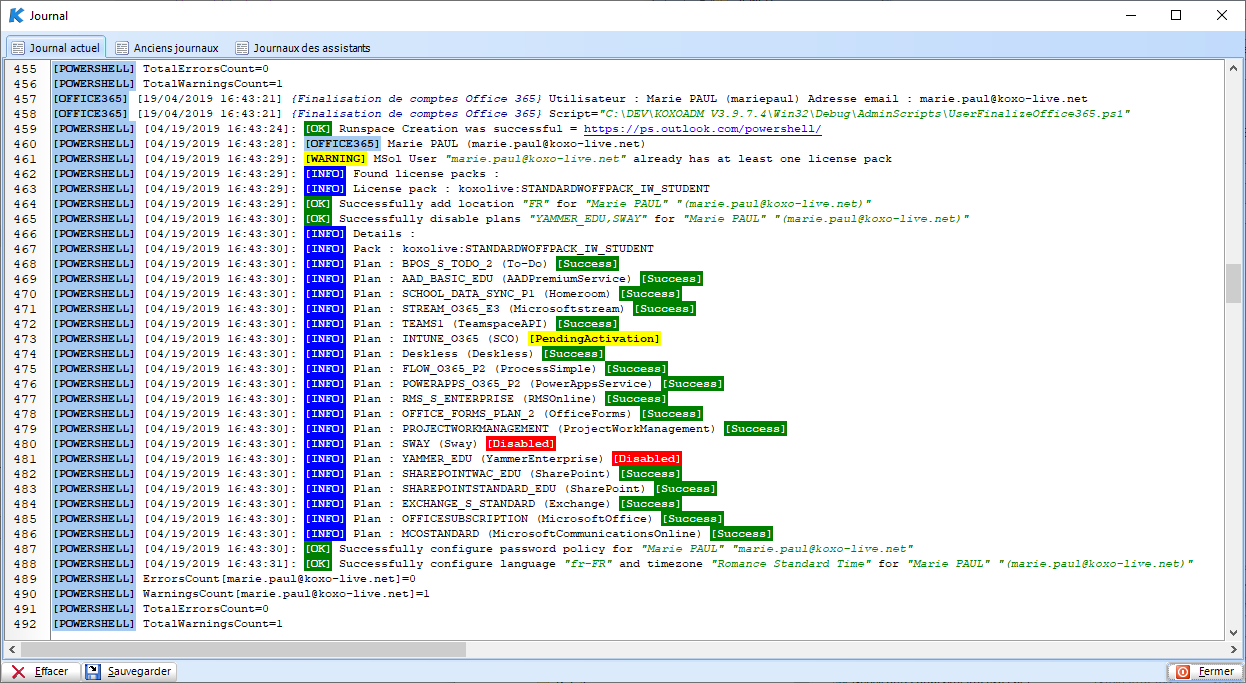Open the Journaux des assistants tab

302,47
